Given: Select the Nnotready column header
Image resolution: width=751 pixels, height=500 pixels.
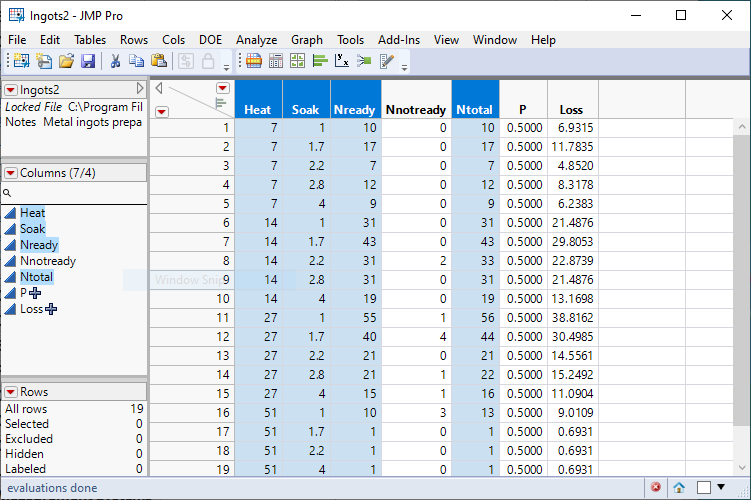Looking at the screenshot, I should [x=416, y=110].
